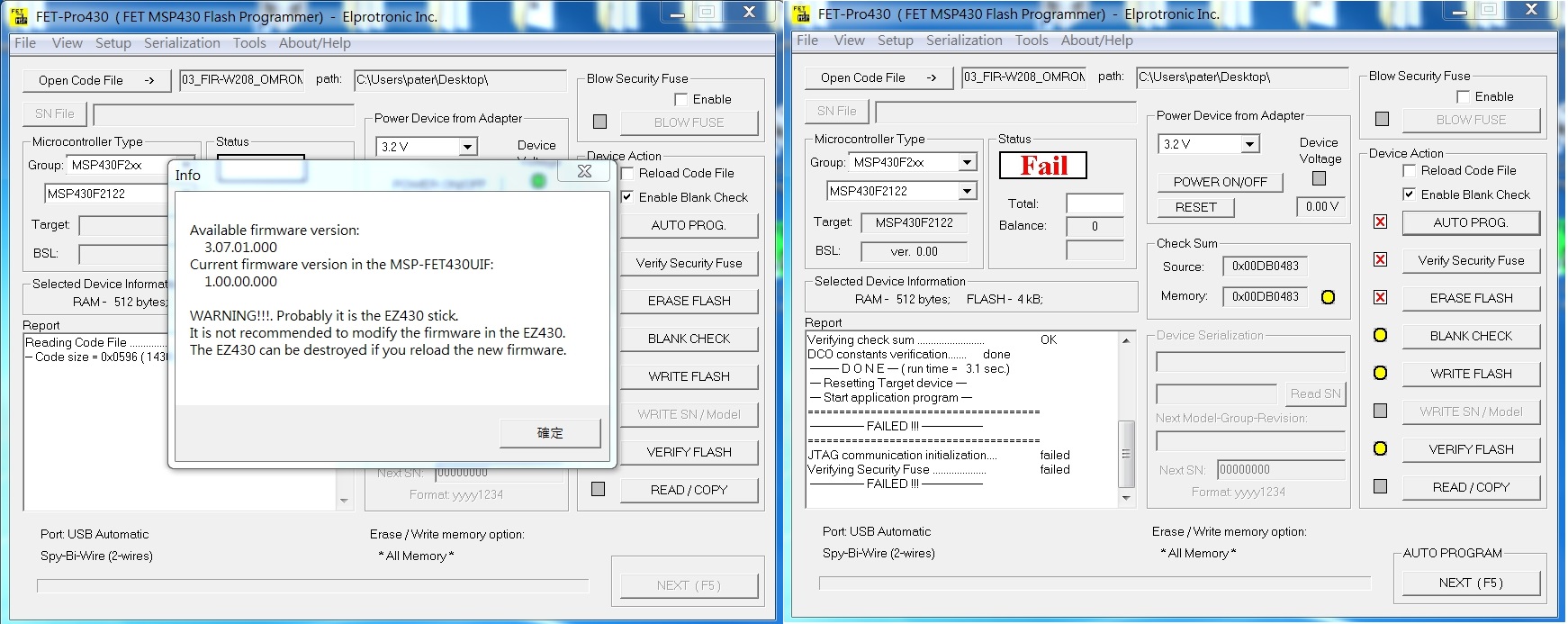Toggle Reload Code File checkbox in left window
The width and height of the screenshot is (1568, 624).
626,173
